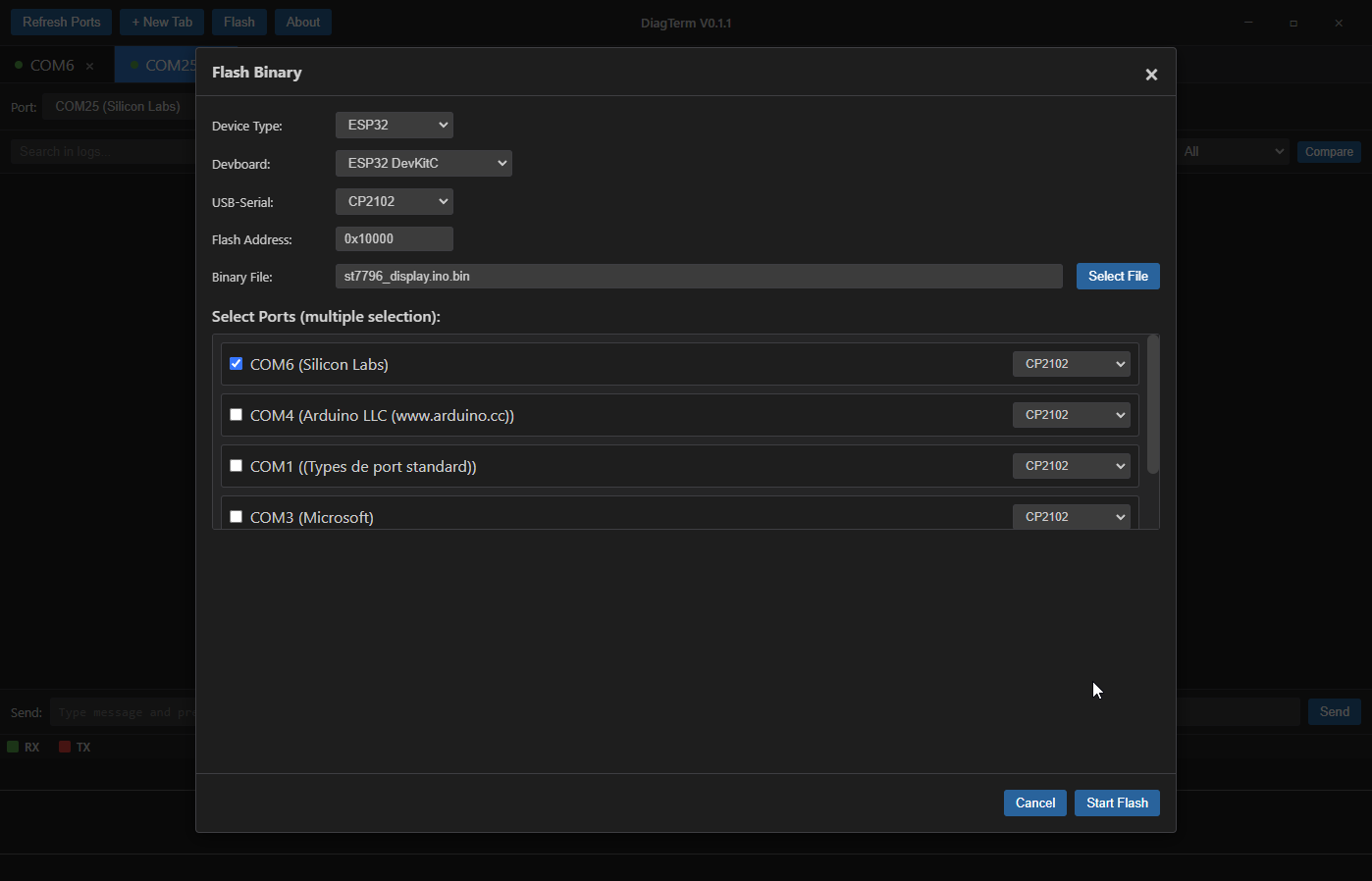Open the Devboard ESP32 DevKitC dropdown

423,163
